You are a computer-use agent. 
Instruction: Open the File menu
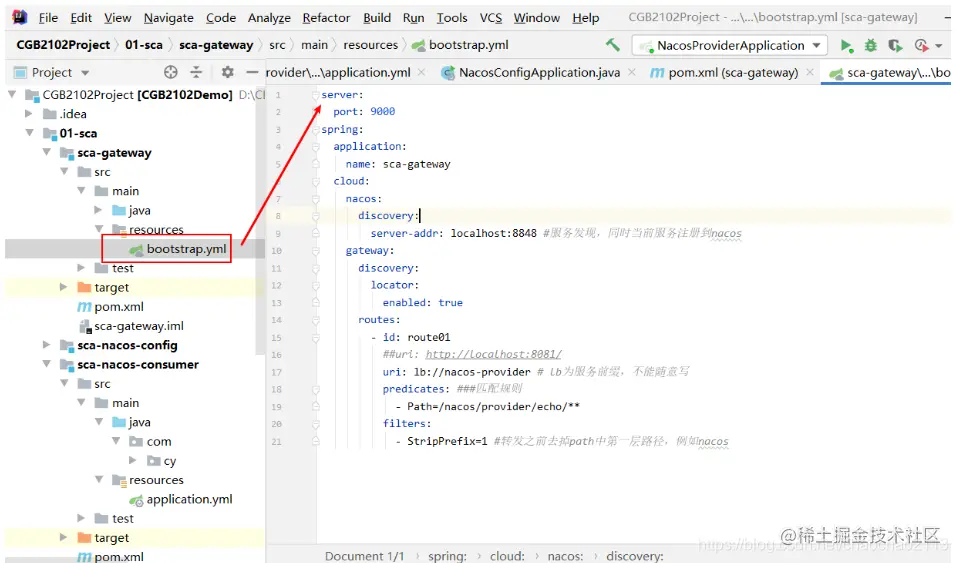48,18
